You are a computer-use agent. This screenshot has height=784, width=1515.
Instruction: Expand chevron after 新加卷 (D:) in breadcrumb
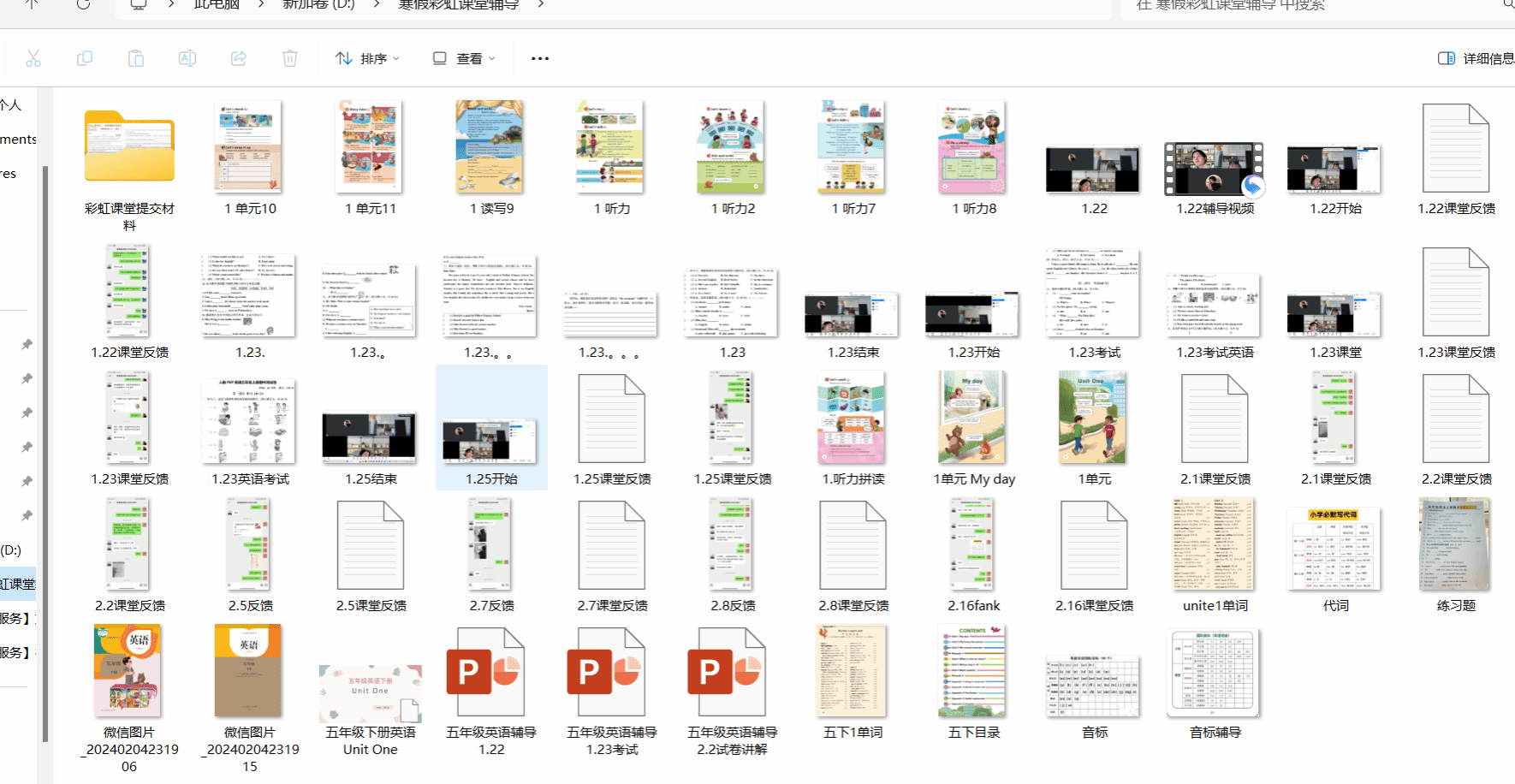coord(377,4)
